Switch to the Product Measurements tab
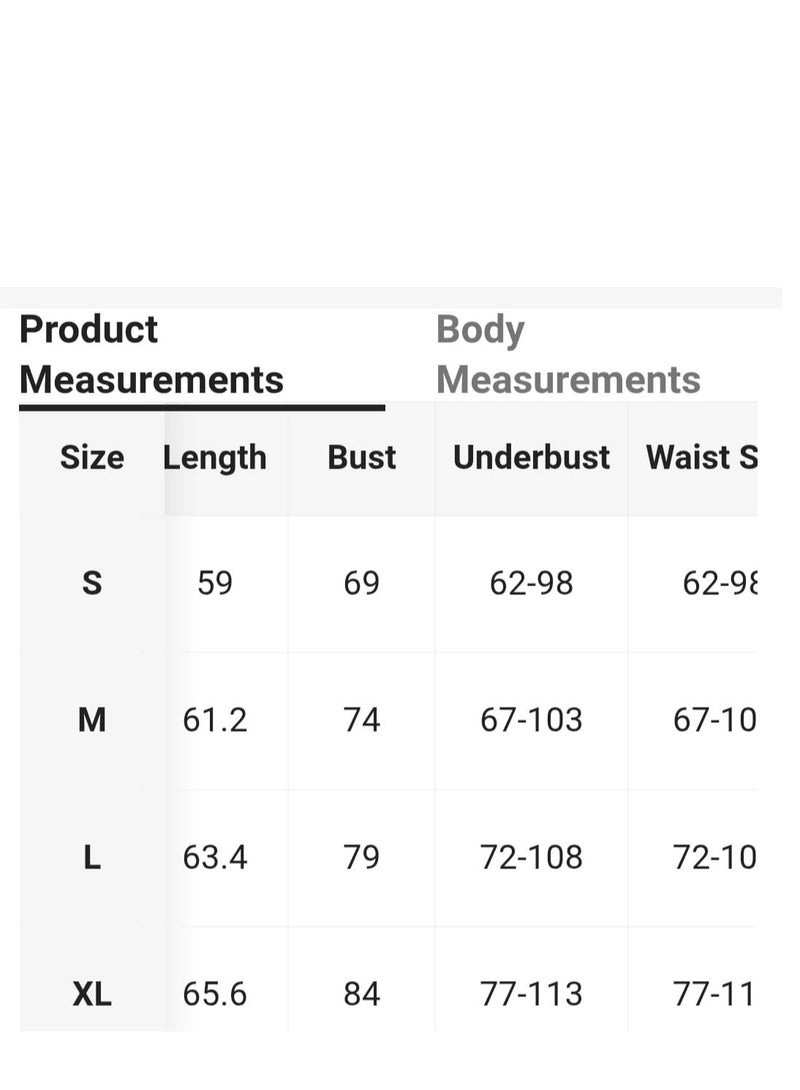 click(152, 355)
